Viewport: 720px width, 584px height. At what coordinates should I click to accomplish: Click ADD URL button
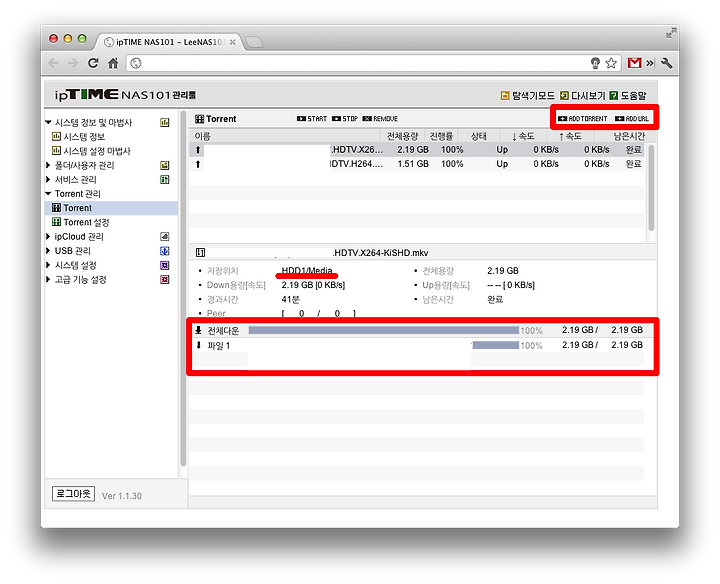[632, 118]
